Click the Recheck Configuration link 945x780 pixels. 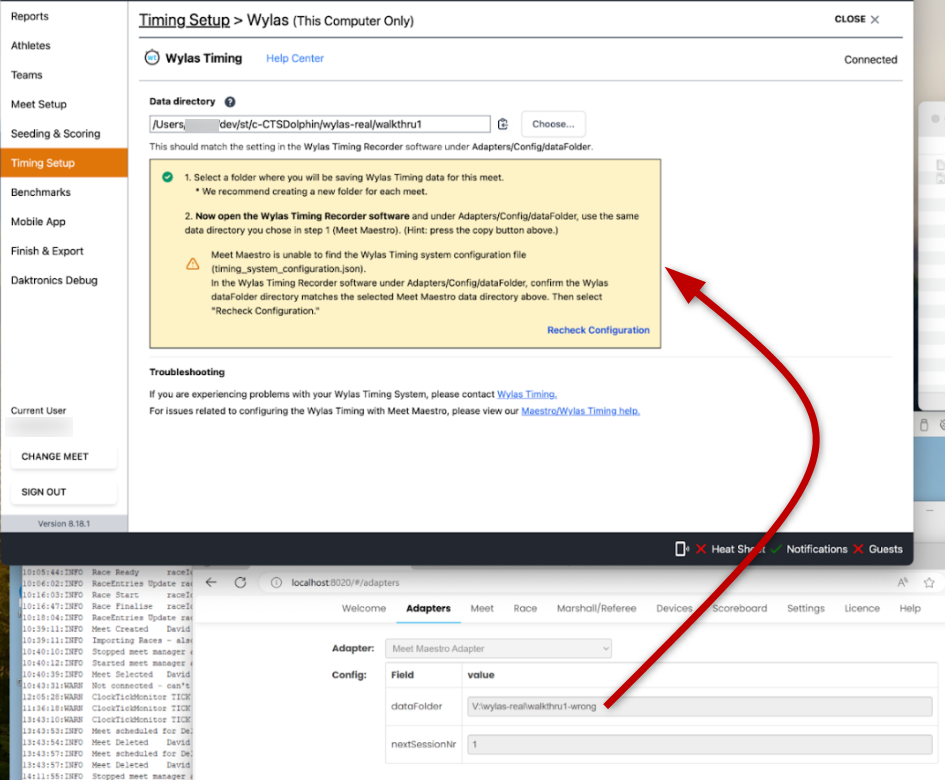point(598,330)
